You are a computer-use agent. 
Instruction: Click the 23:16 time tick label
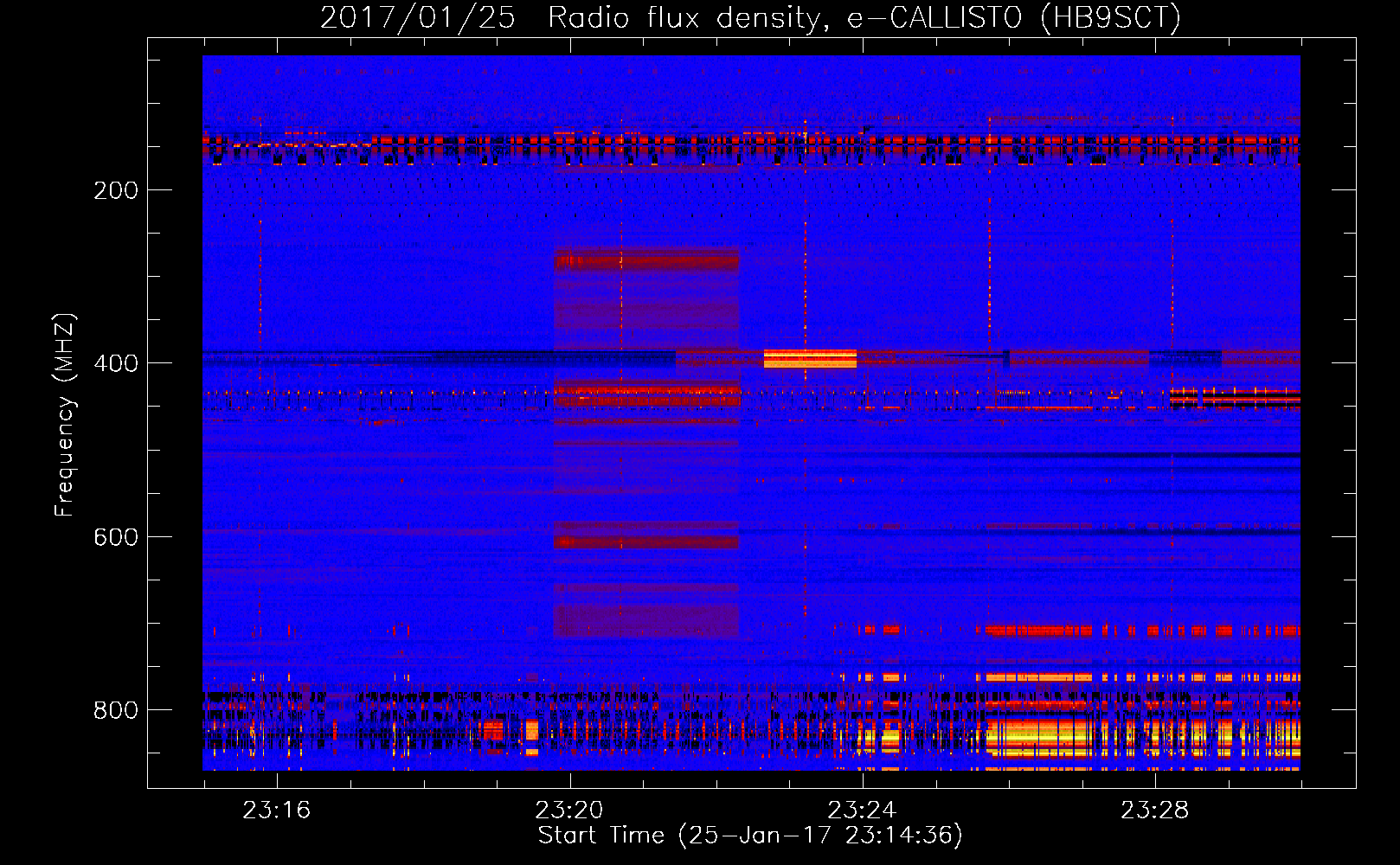point(276,810)
